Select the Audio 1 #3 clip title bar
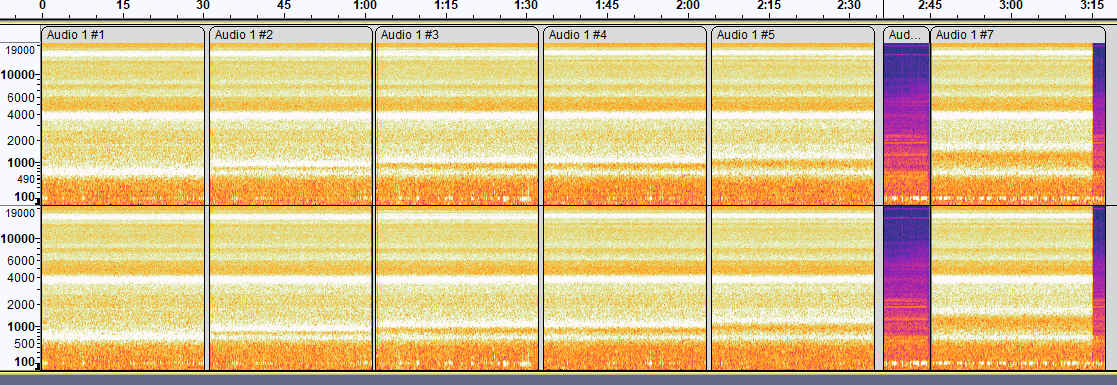The height and width of the screenshot is (385, 1117). pos(457,34)
